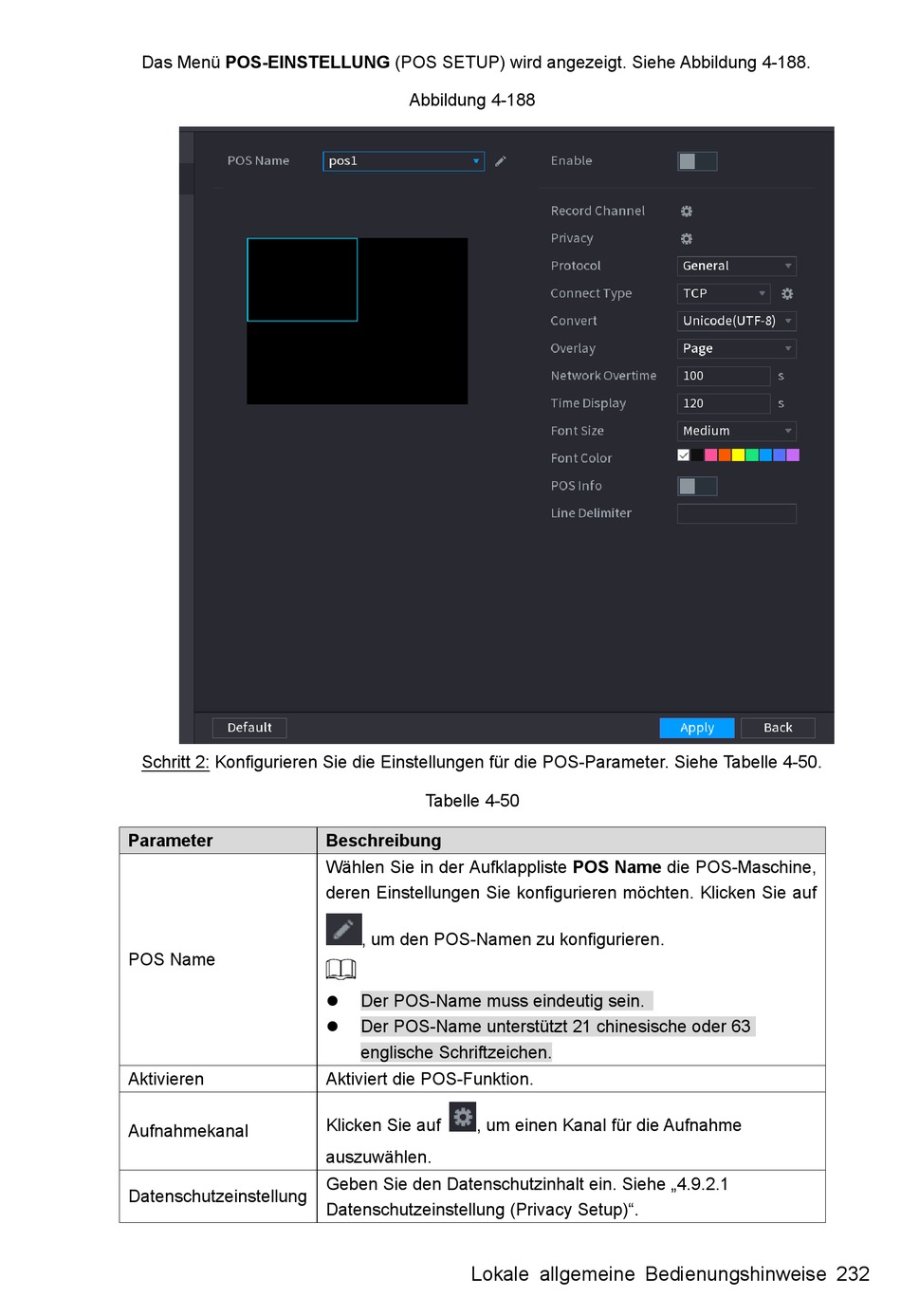This screenshot has width=901, height=1316.
Task: Open the Connect Type dropdown set to TCP
Action: tap(724, 293)
